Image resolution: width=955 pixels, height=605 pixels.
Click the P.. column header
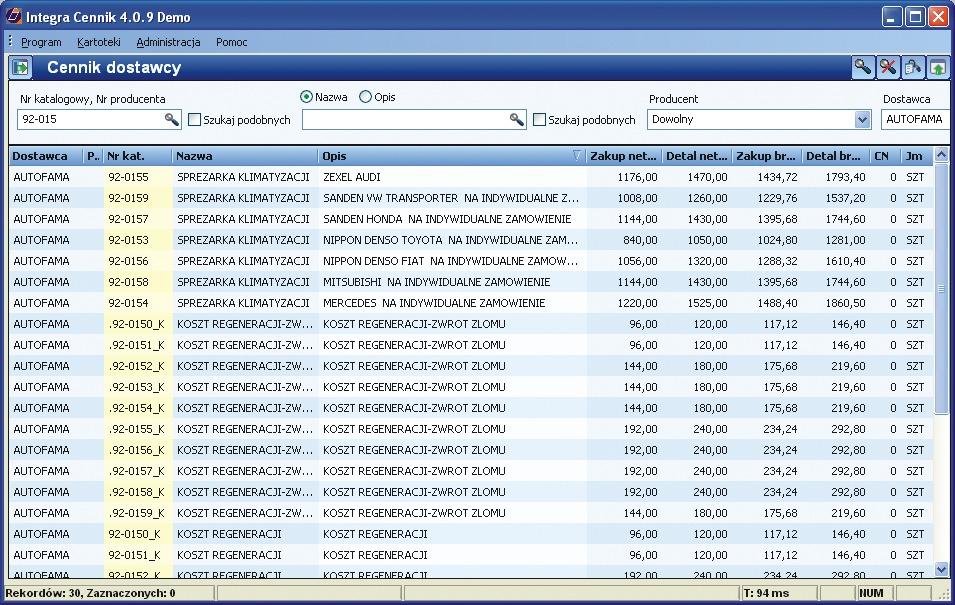tap(93, 156)
